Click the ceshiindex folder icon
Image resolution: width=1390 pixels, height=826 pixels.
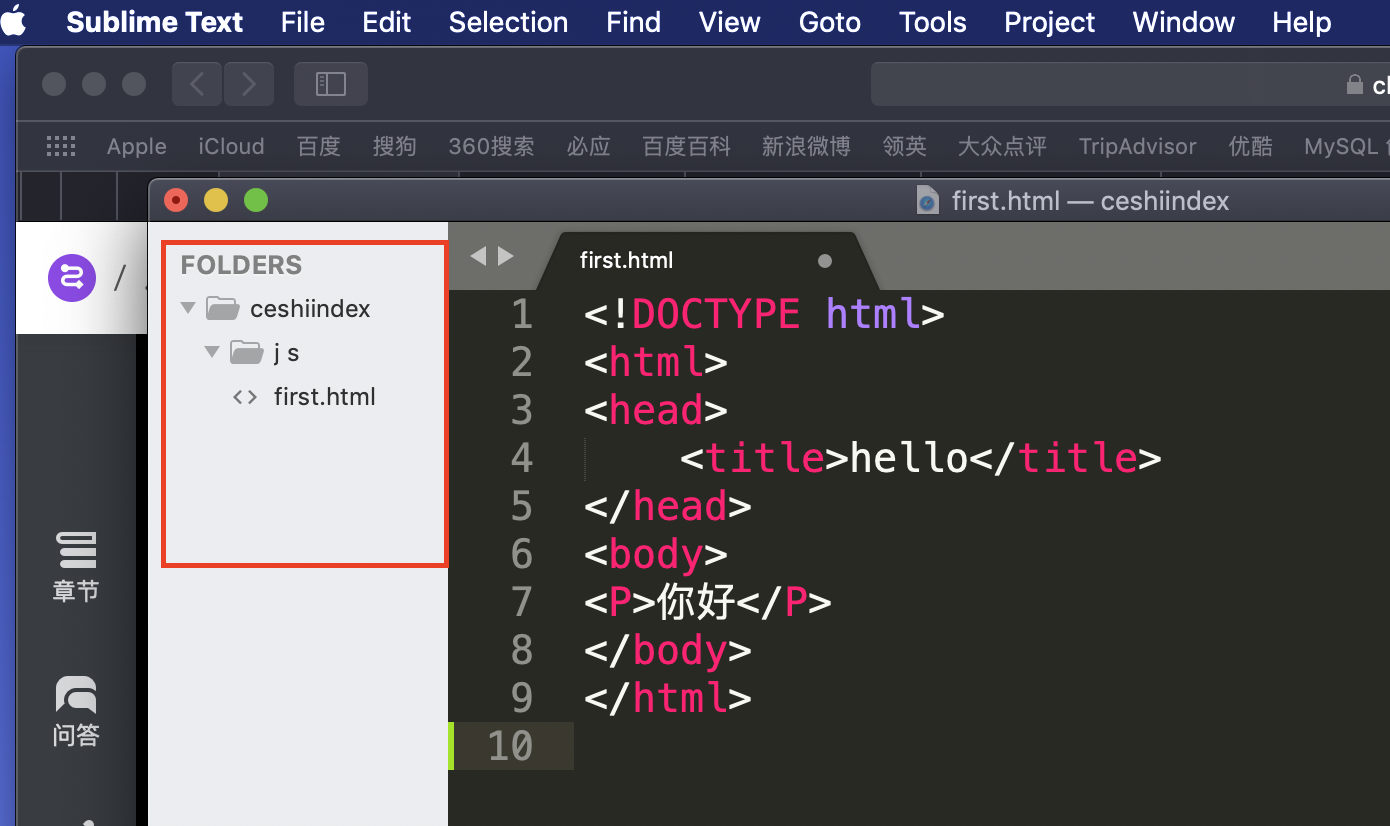222,308
